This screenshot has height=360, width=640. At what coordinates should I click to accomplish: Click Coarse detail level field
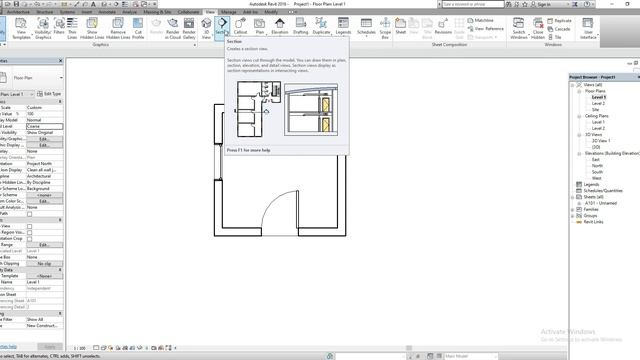tap(44, 127)
